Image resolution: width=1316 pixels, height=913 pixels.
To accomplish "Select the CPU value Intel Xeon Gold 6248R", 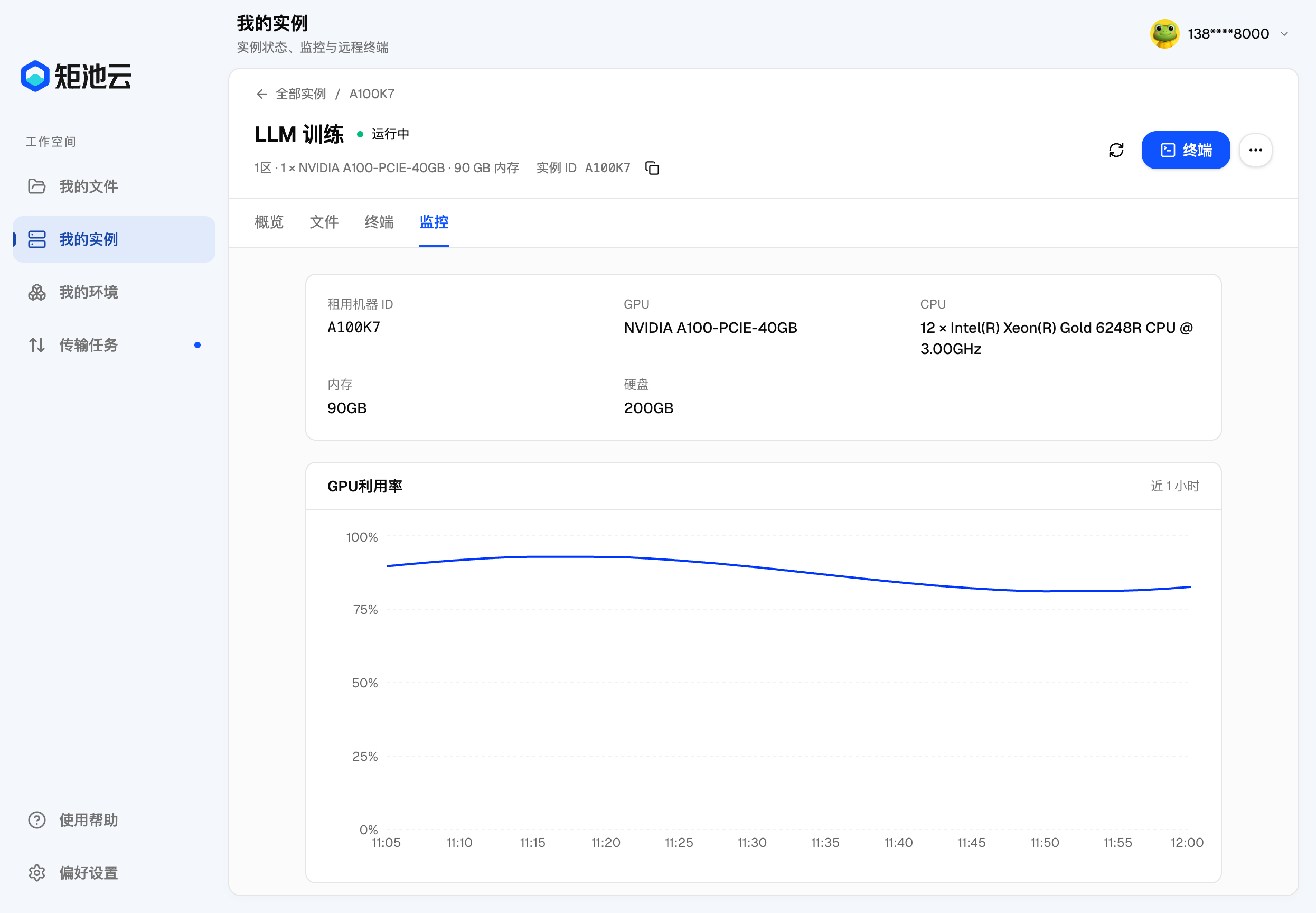I will click(1056, 338).
